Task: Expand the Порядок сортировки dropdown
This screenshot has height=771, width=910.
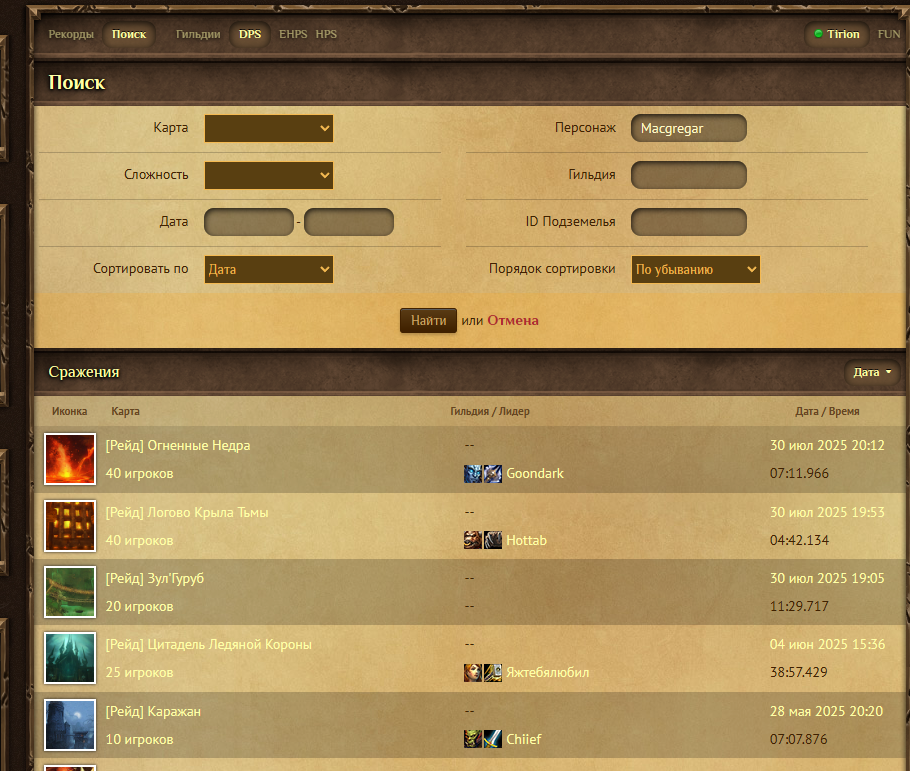Action: click(695, 269)
